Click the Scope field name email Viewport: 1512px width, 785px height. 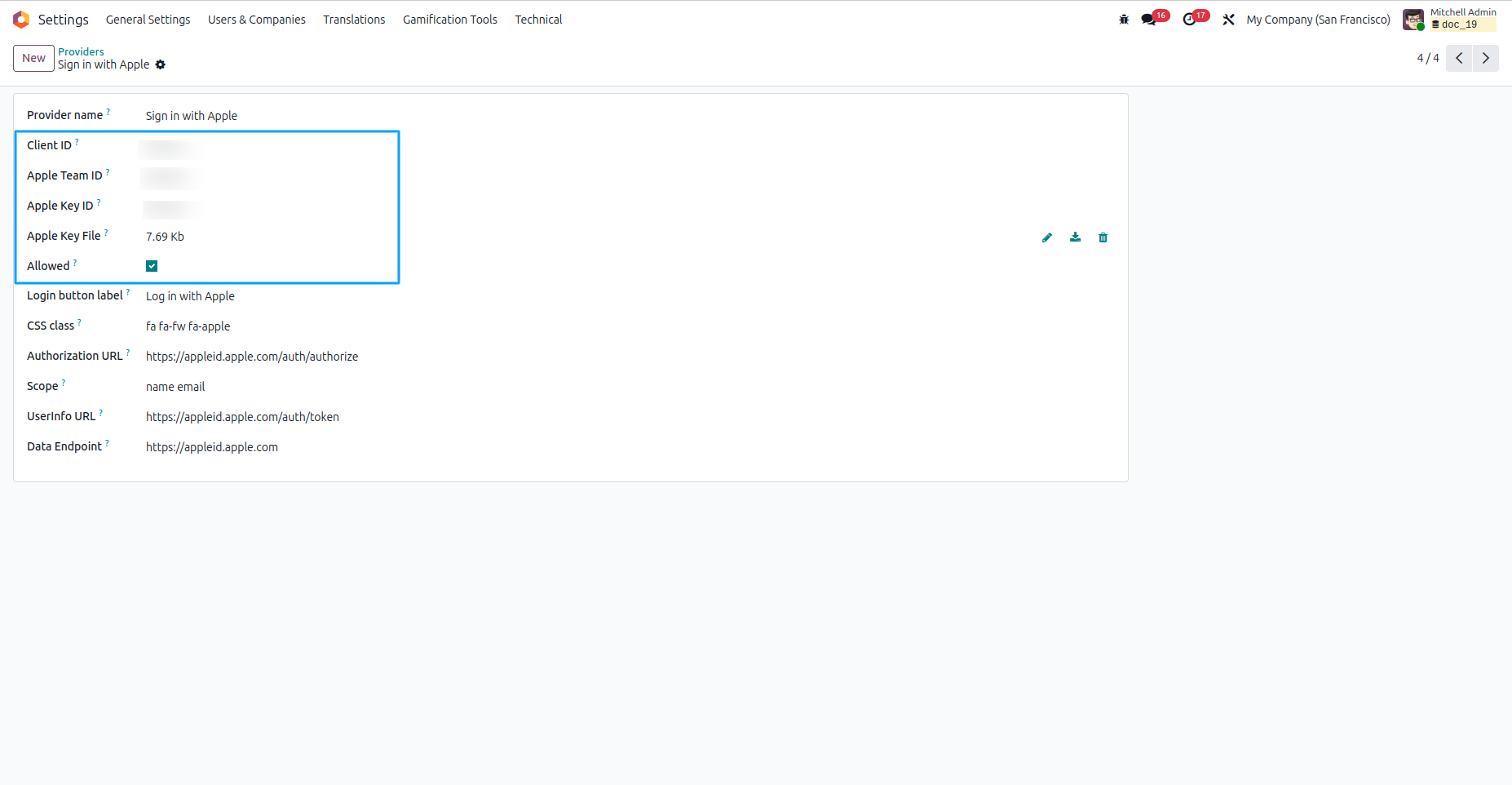[x=175, y=387]
